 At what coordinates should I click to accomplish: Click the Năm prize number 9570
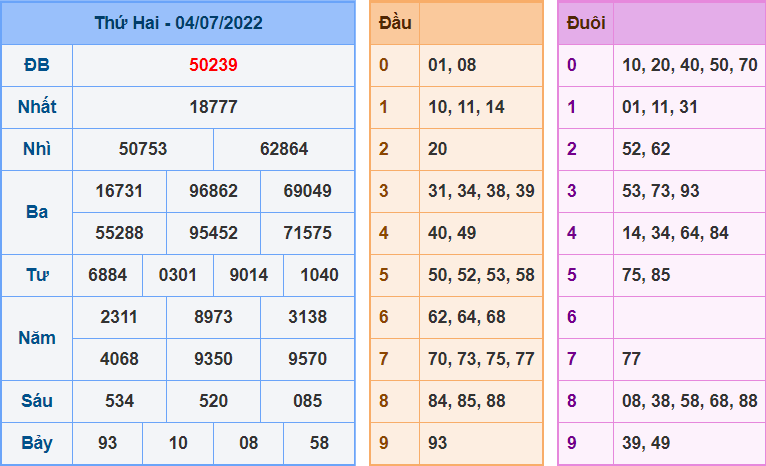pyautogui.click(x=308, y=359)
